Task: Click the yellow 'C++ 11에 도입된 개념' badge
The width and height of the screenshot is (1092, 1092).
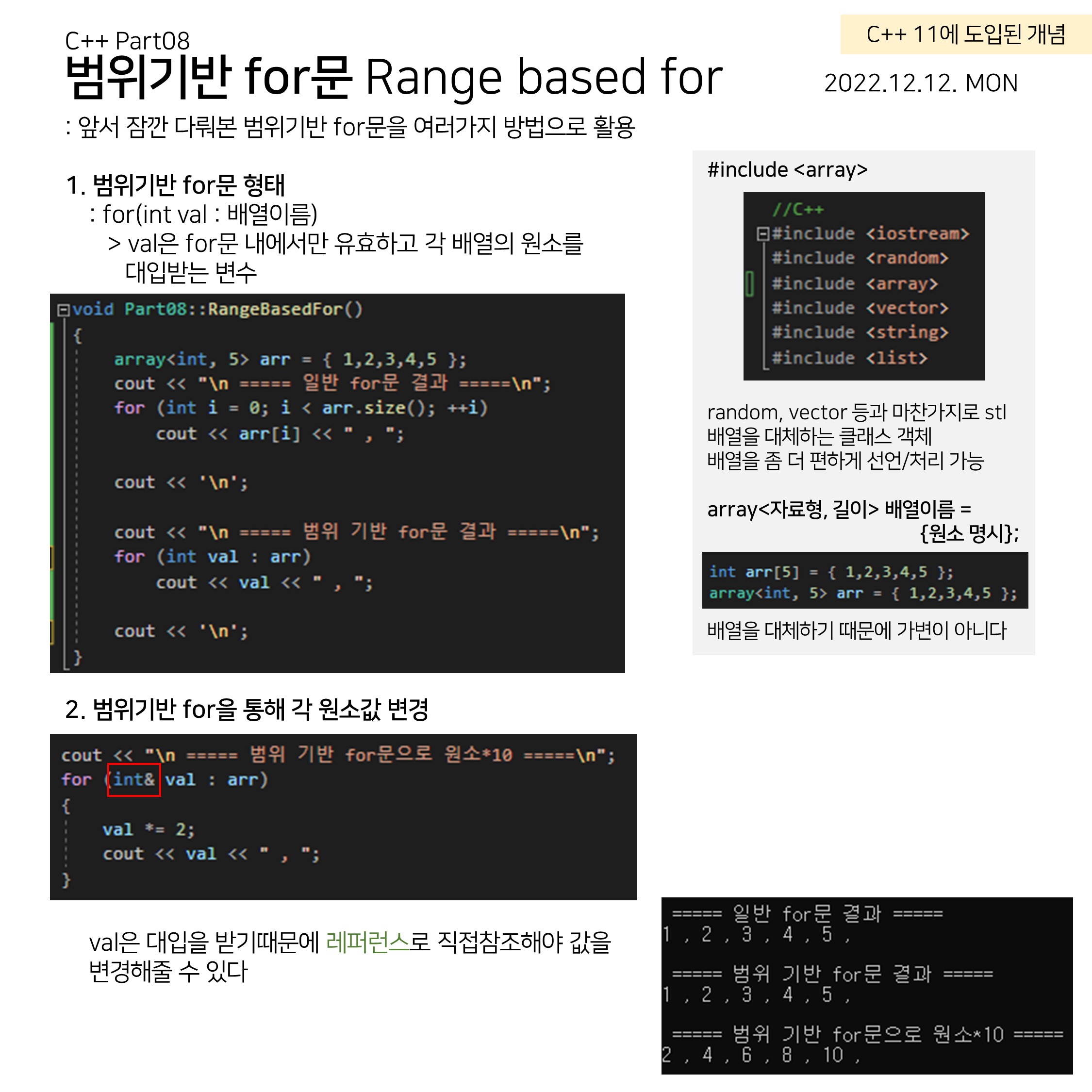Action: tap(965, 34)
